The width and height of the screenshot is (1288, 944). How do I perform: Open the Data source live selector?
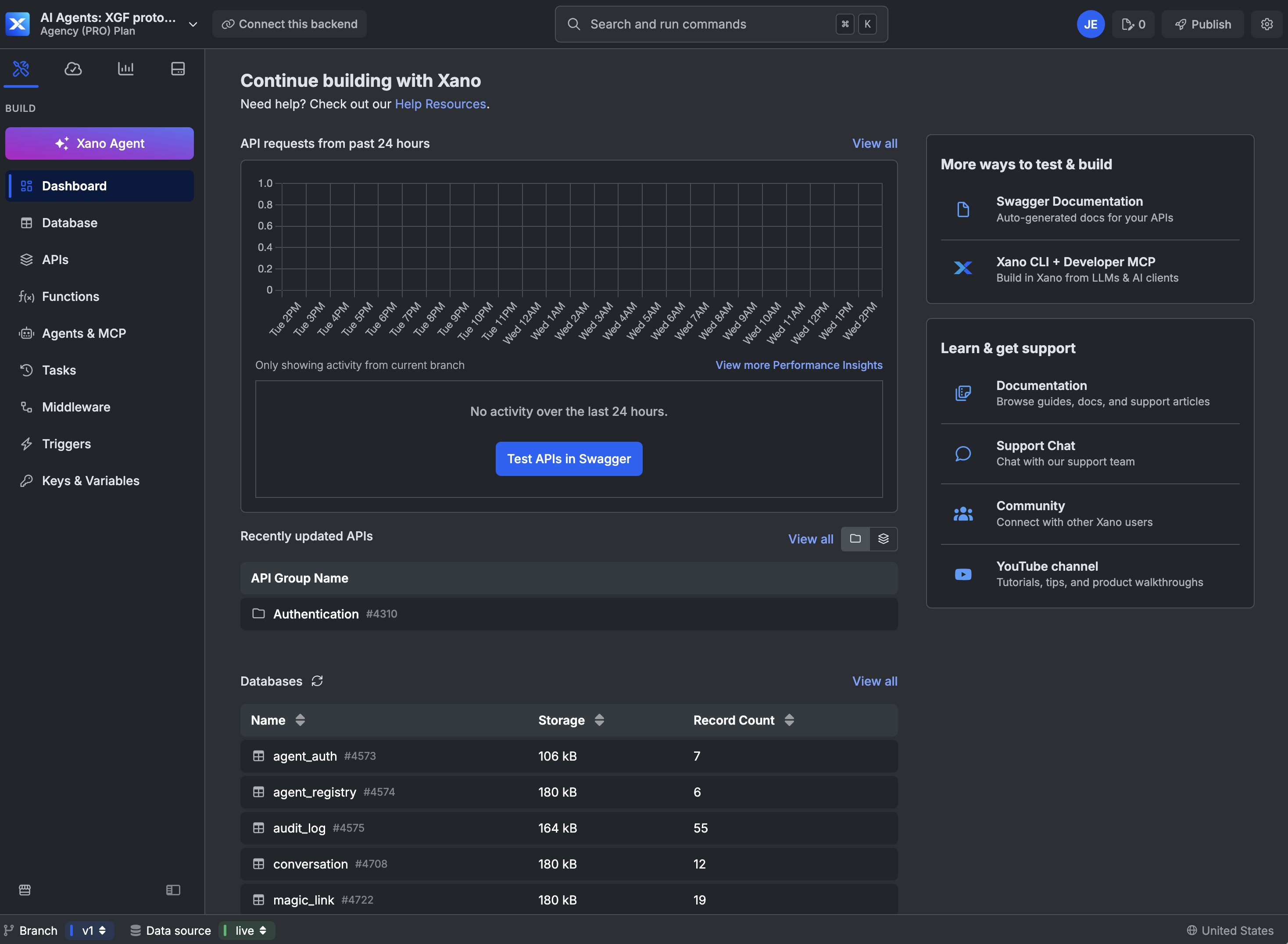tap(247, 930)
